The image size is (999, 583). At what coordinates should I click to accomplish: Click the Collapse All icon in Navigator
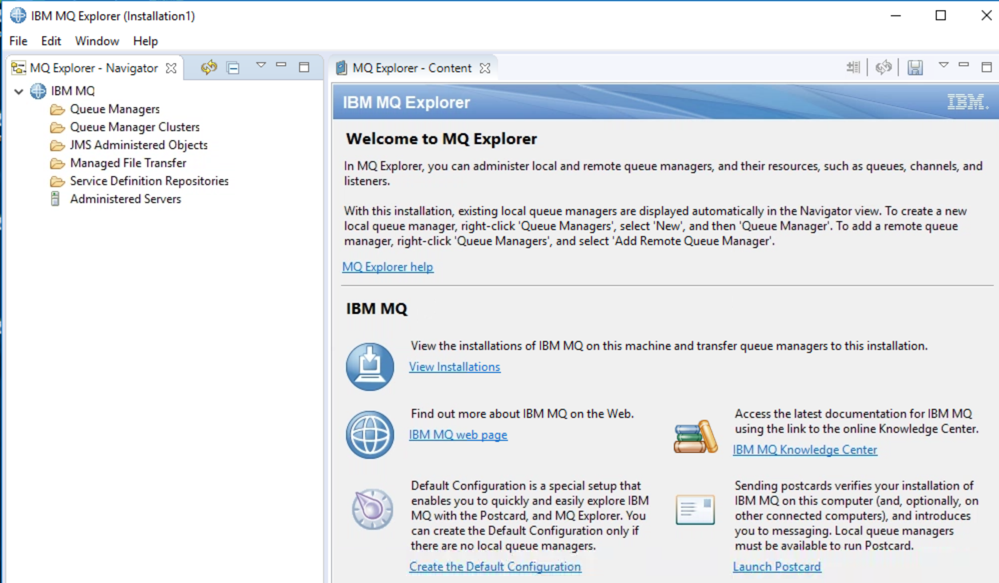(x=233, y=68)
